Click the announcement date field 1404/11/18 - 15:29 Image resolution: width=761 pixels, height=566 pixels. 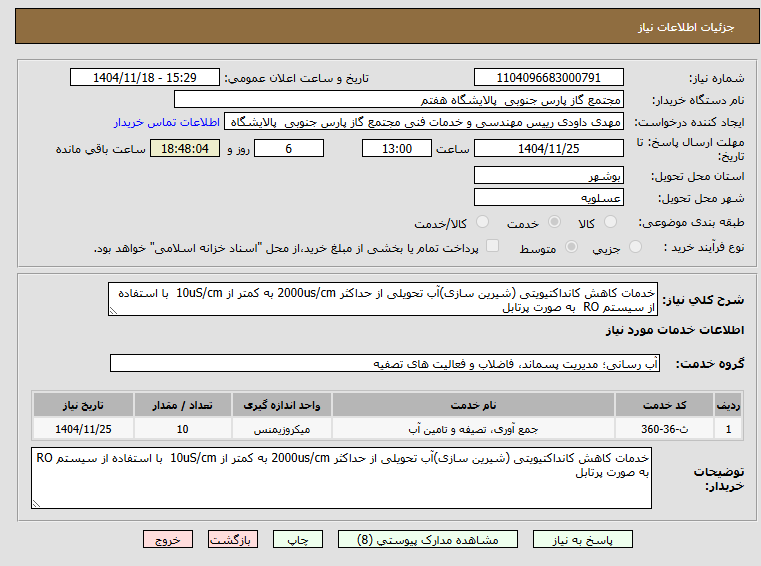click(x=145, y=77)
